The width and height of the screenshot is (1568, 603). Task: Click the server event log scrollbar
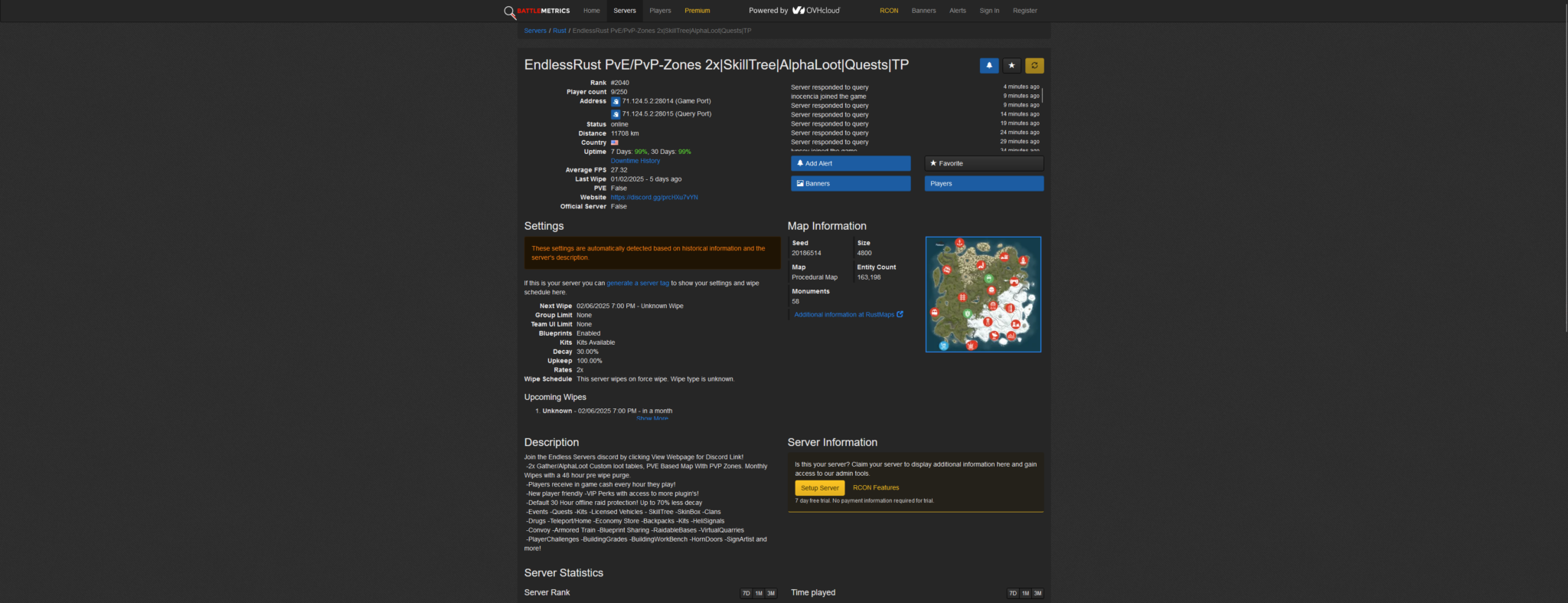pyautogui.click(x=1042, y=95)
